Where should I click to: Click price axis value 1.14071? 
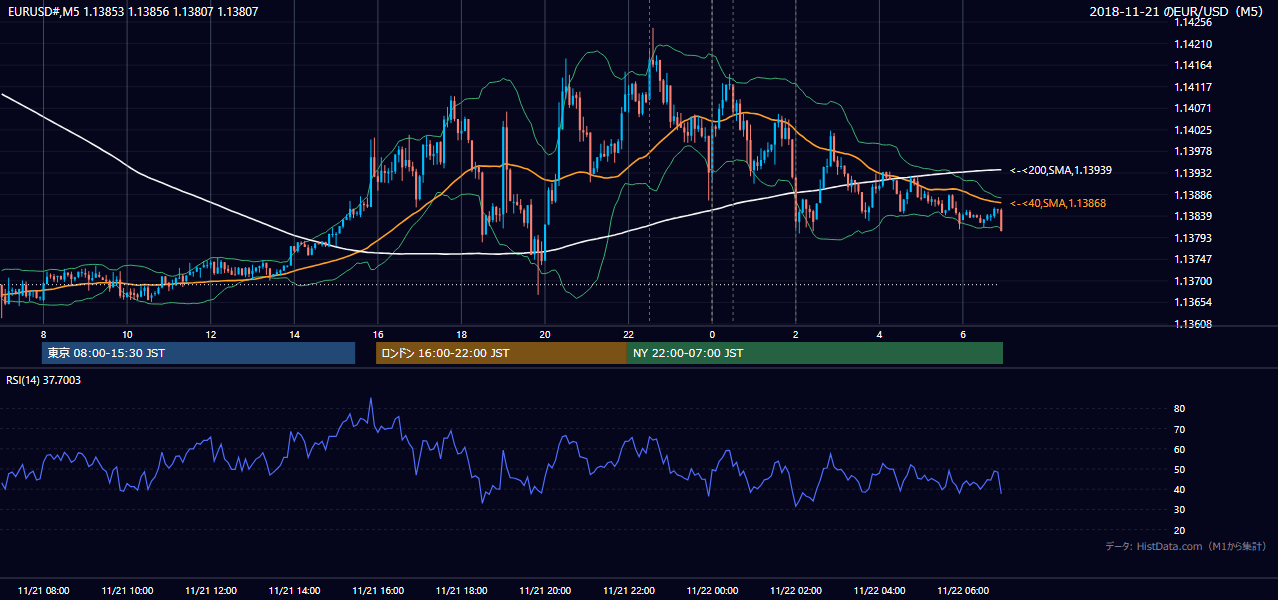point(1193,108)
